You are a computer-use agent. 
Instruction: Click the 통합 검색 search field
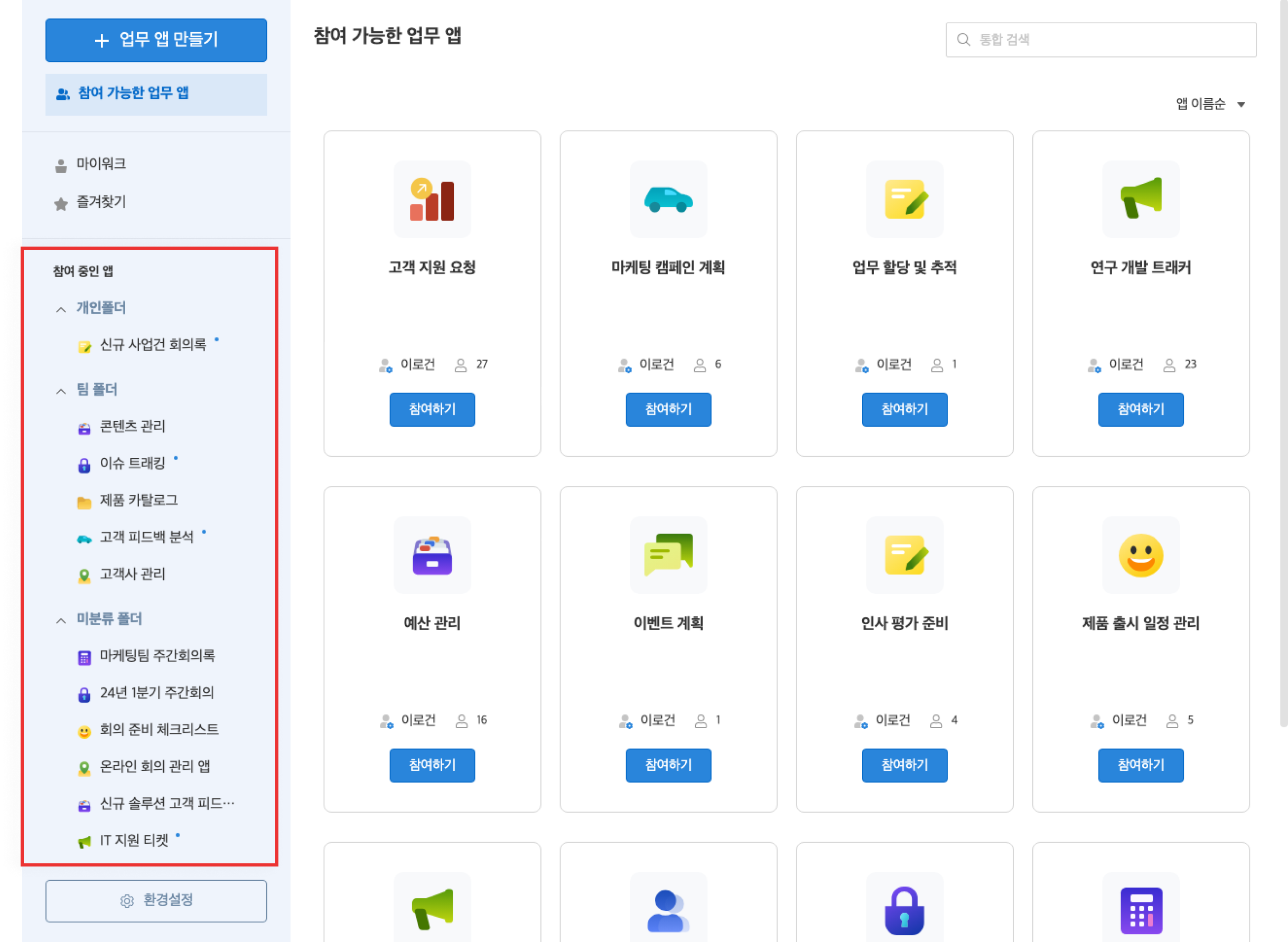tap(1100, 40)
